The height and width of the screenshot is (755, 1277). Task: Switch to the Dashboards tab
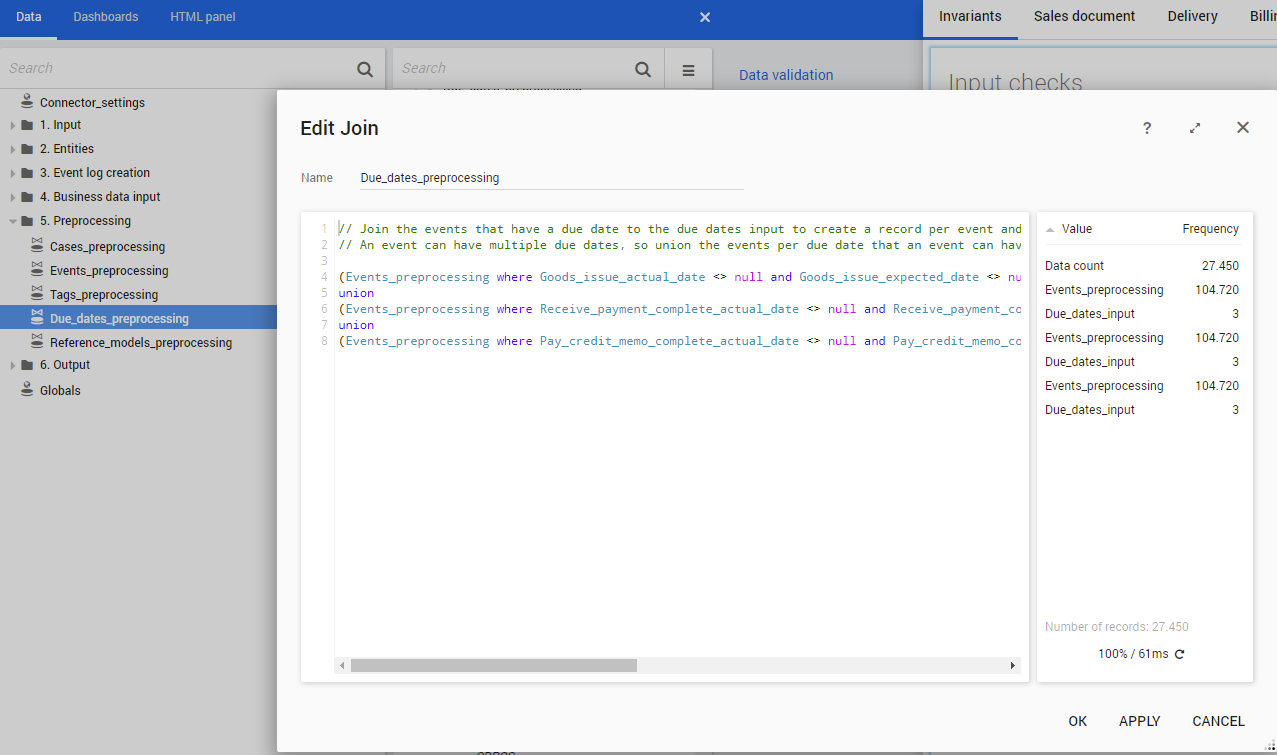105,16
